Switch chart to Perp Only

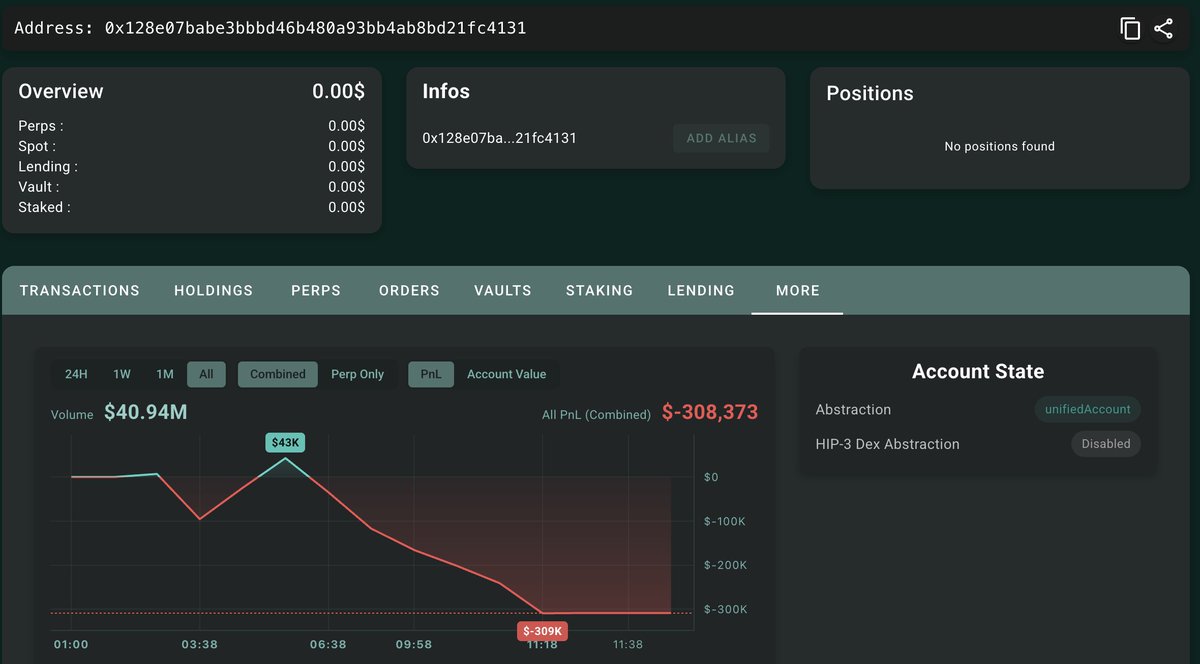358,374
